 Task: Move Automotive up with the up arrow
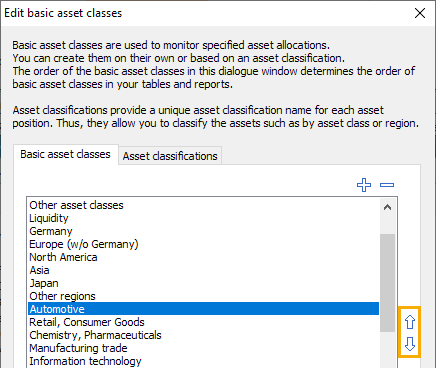(x=410, y=322)
